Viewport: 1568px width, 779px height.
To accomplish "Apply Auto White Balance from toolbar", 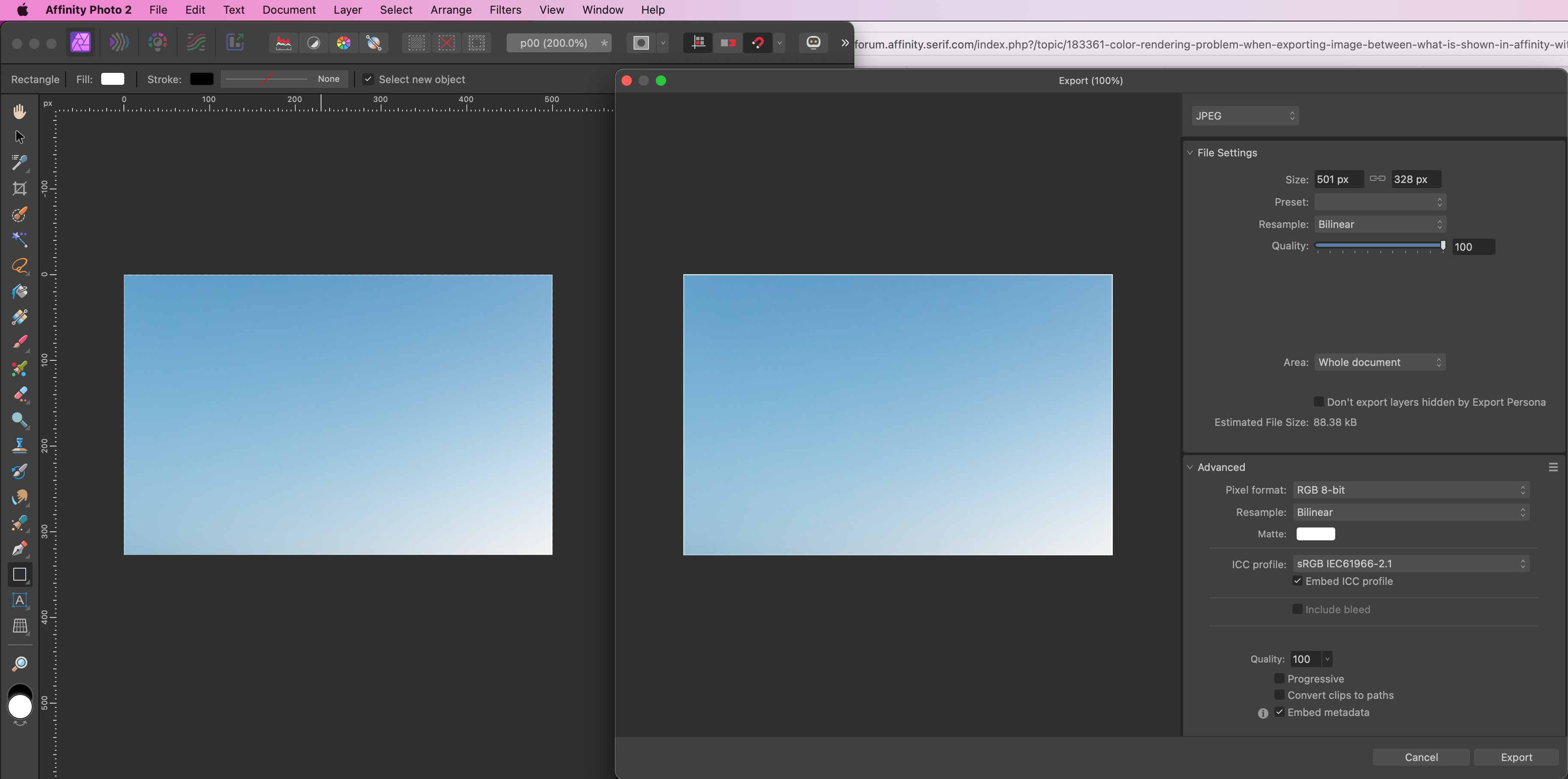I will point(374,42).
